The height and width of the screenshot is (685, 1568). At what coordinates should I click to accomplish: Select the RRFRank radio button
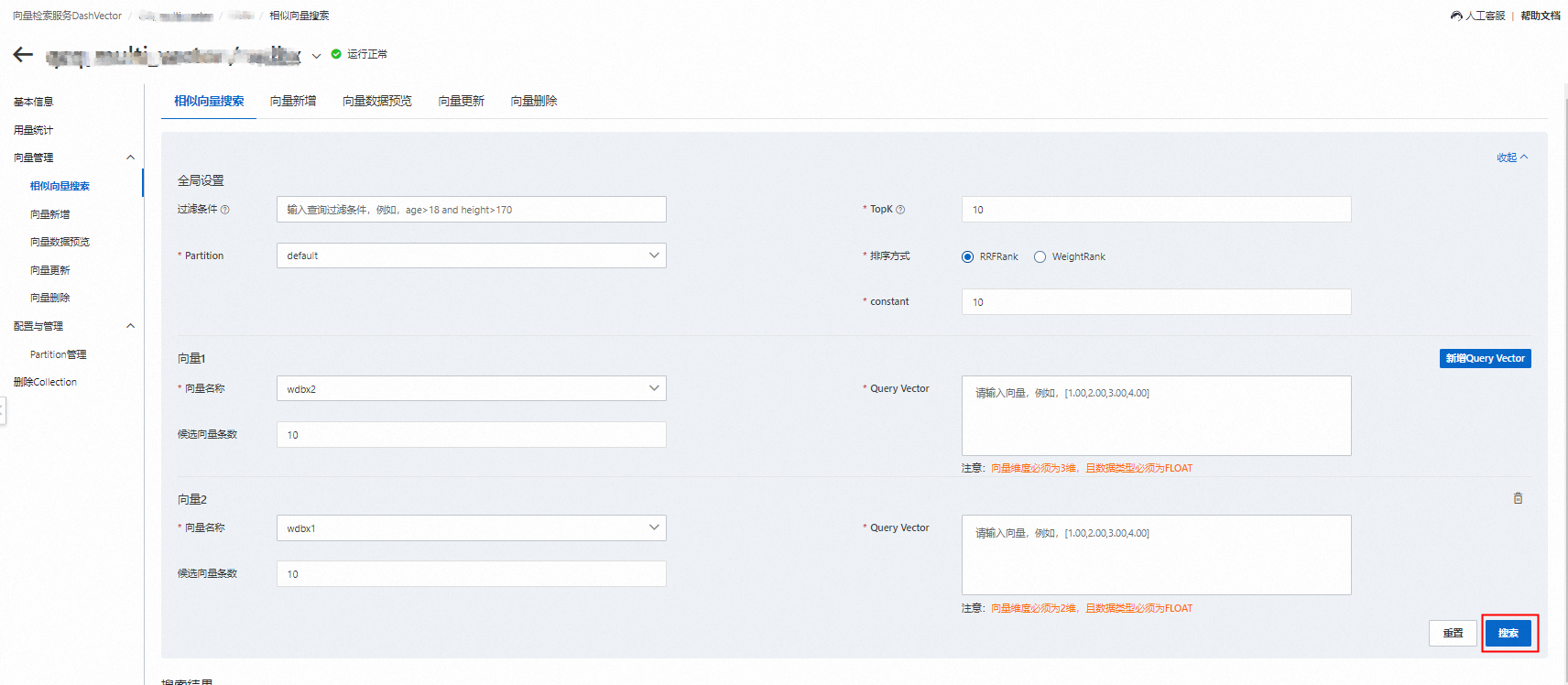[x=967, y=257]
